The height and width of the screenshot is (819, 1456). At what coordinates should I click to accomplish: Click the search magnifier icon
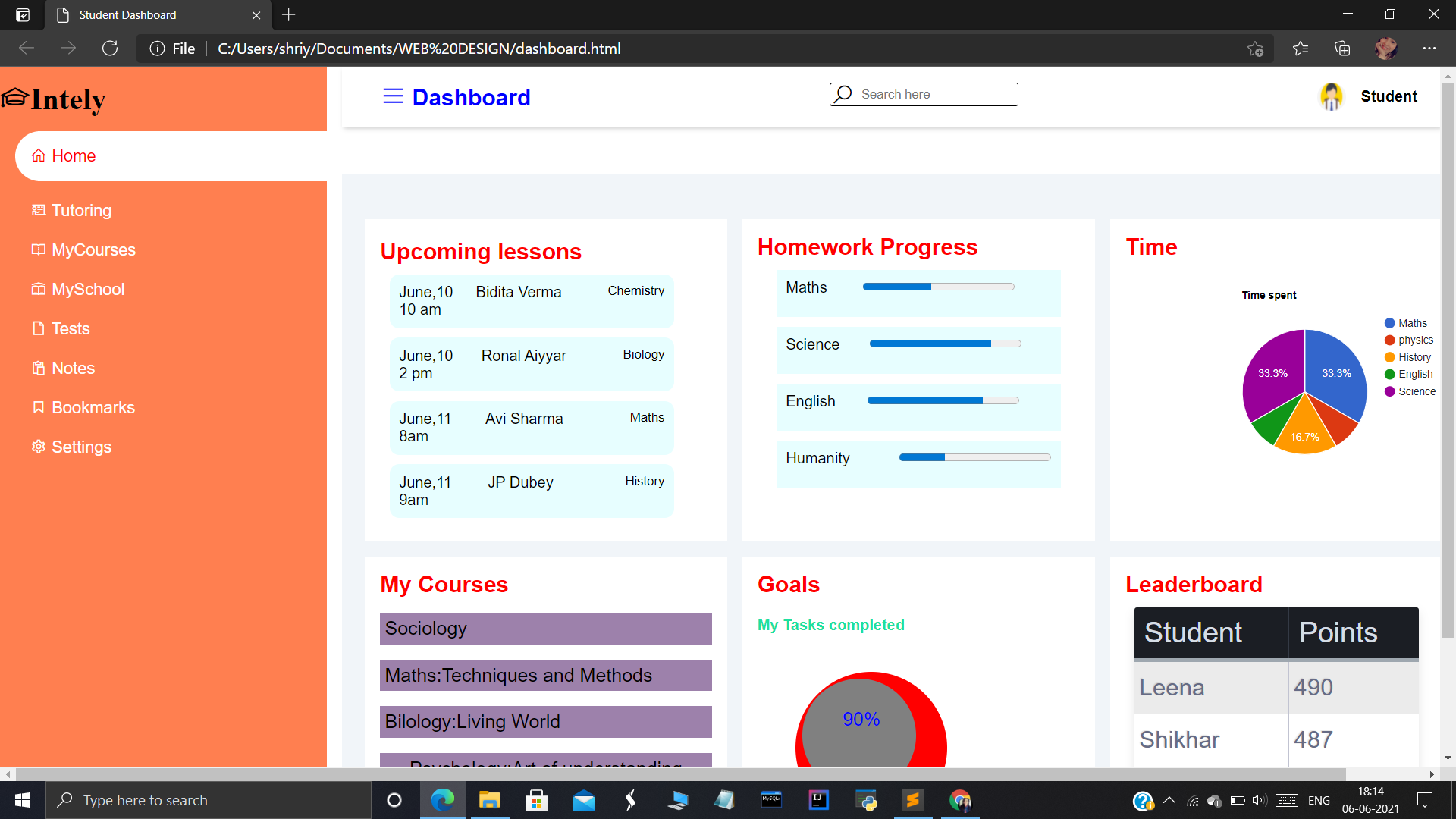(843, 94)
